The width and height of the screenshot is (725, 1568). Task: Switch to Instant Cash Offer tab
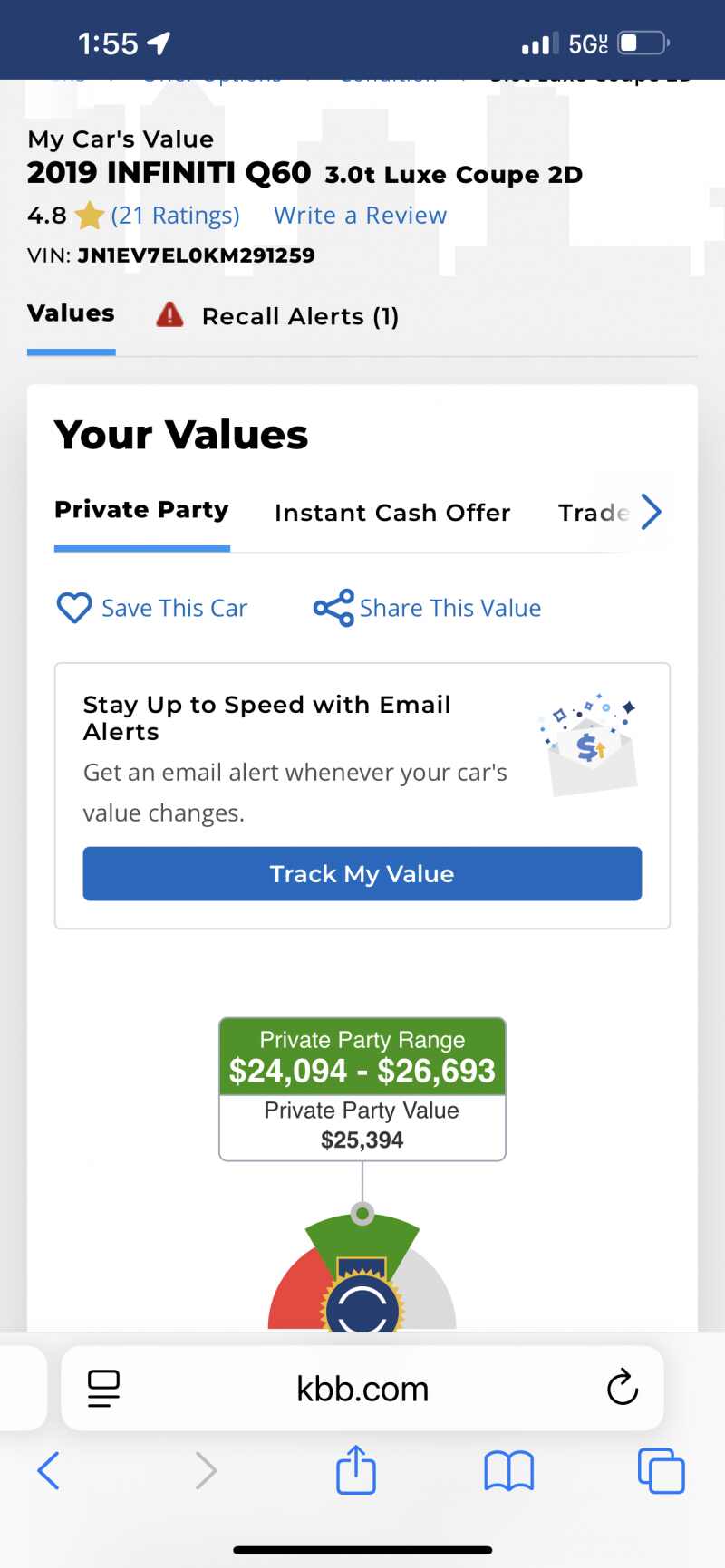click(x=392, y=513)
